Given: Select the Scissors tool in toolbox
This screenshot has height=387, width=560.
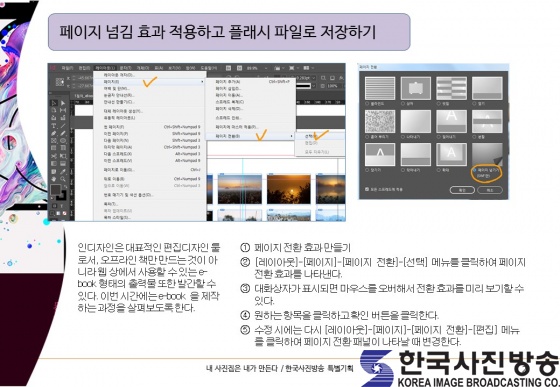Looking at the screenshot, I should (54, 156).
